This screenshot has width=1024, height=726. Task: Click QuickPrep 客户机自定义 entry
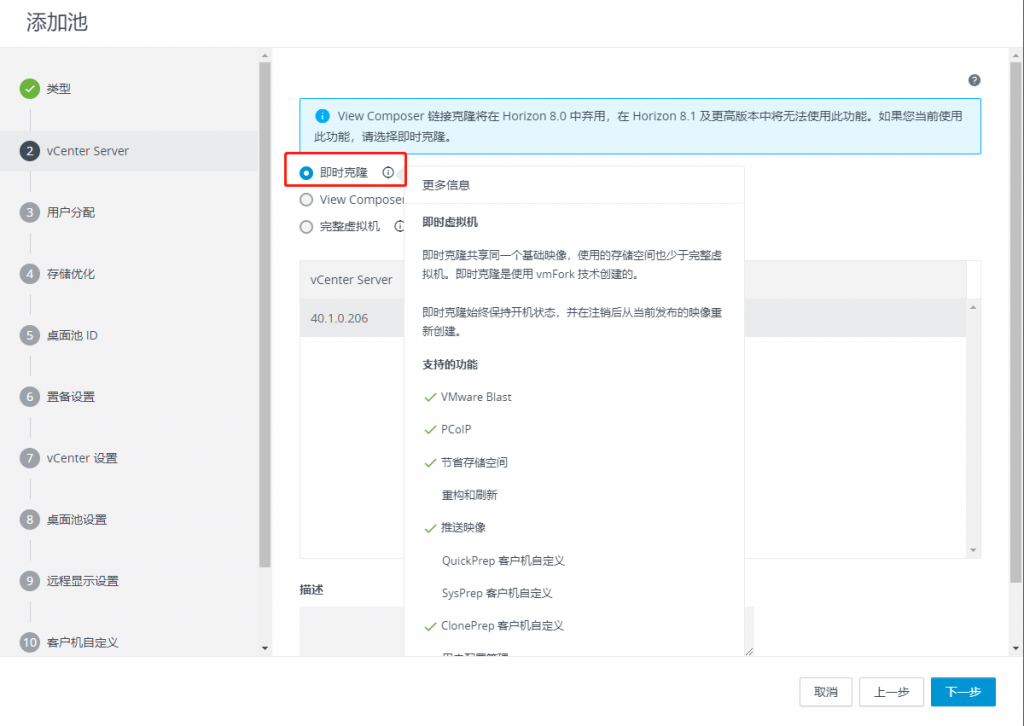[503, 561]
